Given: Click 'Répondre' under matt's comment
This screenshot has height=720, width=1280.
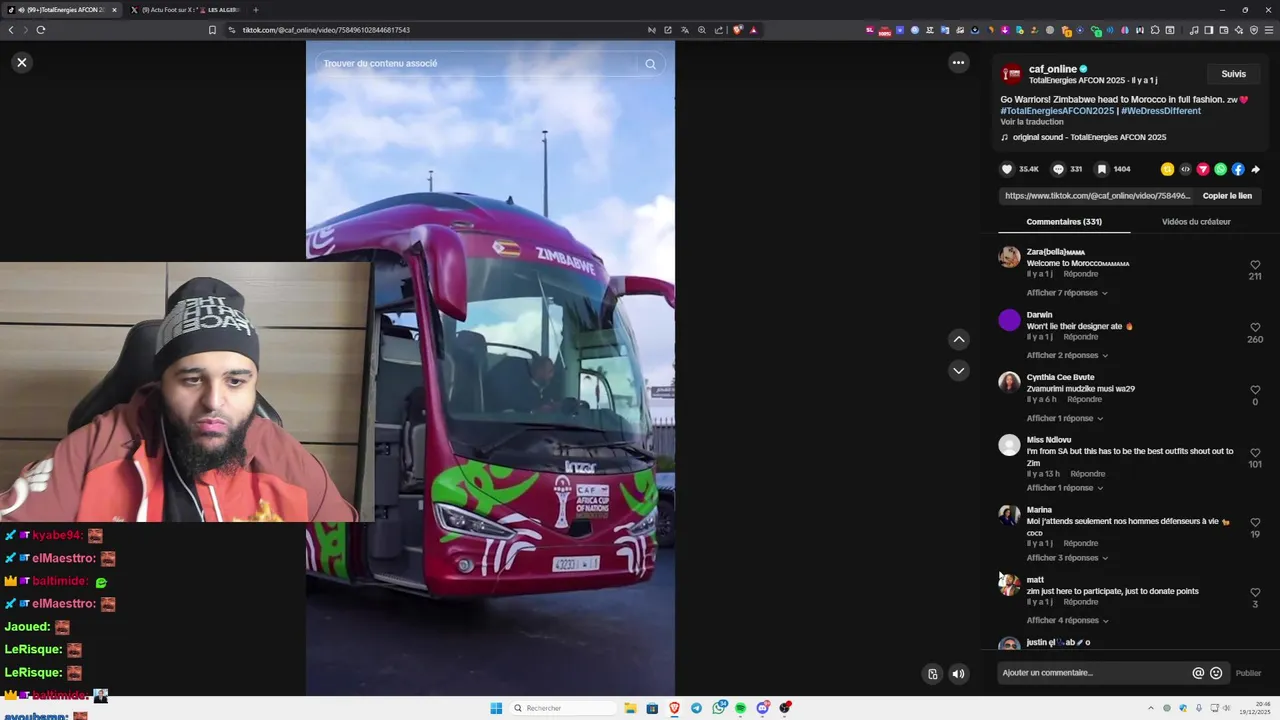Looking at the screenshot, I should click(1080, 602).
